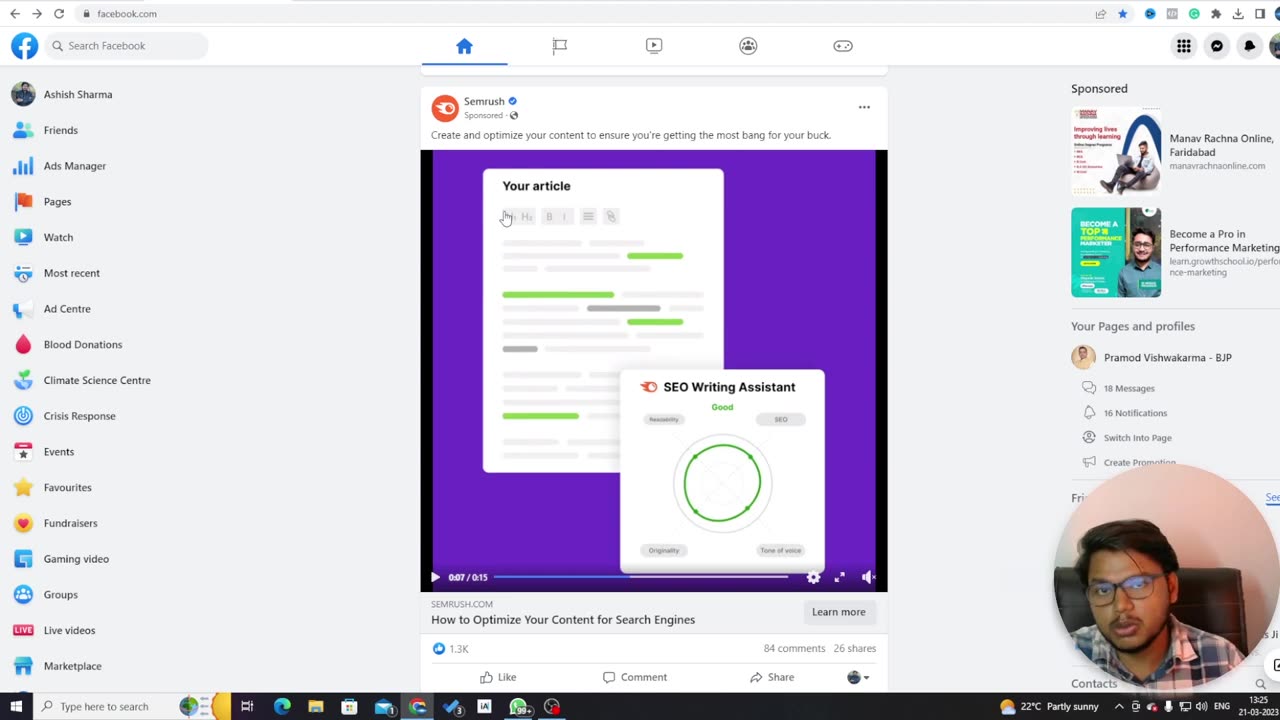Share the Semrush post
Viewport: 1280px width, 720px height.
click(x=772, y=677)
